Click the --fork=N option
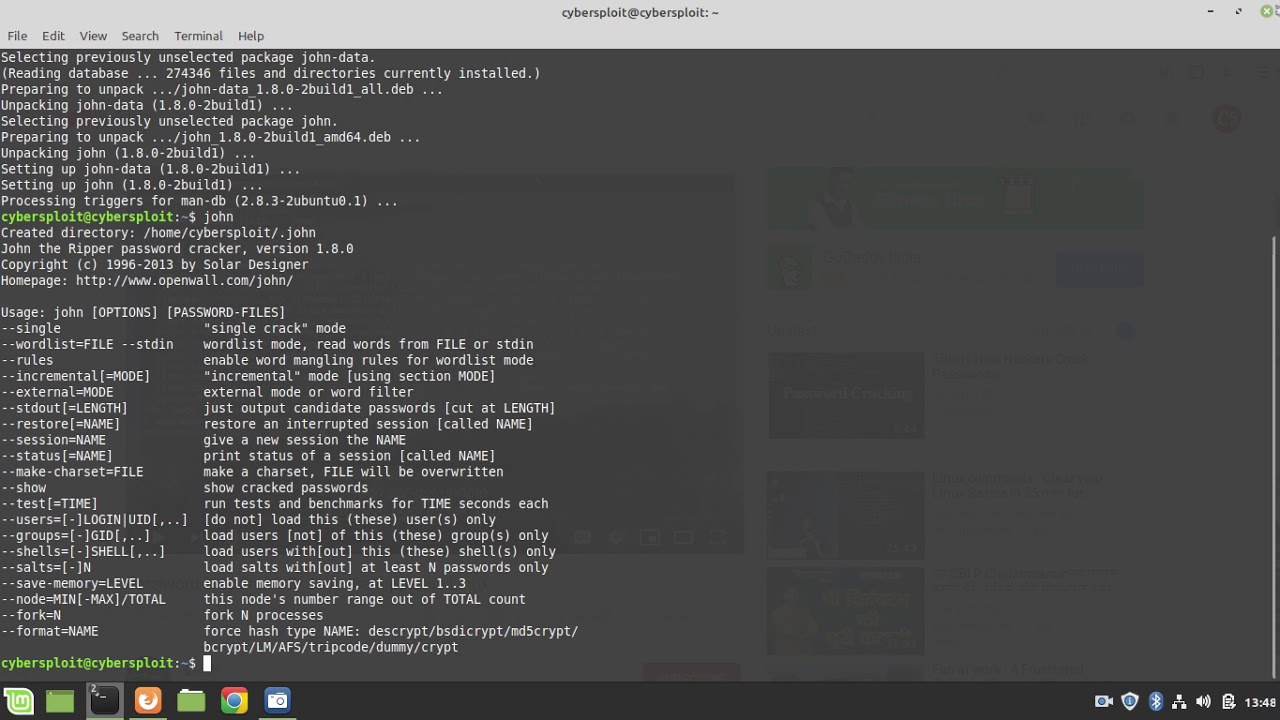The height and width of the screenshot is (720, 1280). coord(30,617)
